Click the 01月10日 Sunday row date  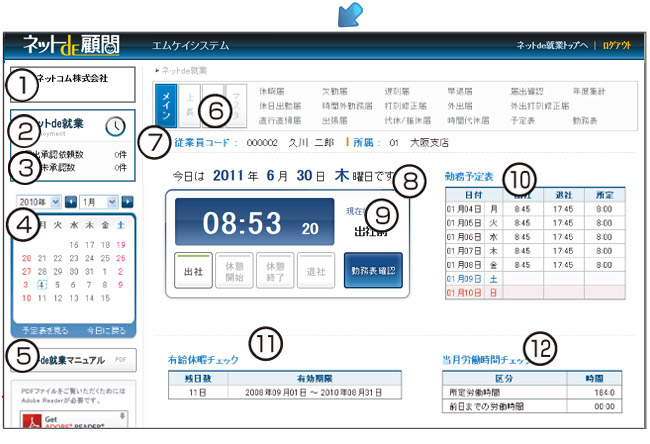[x=464, y=293]
